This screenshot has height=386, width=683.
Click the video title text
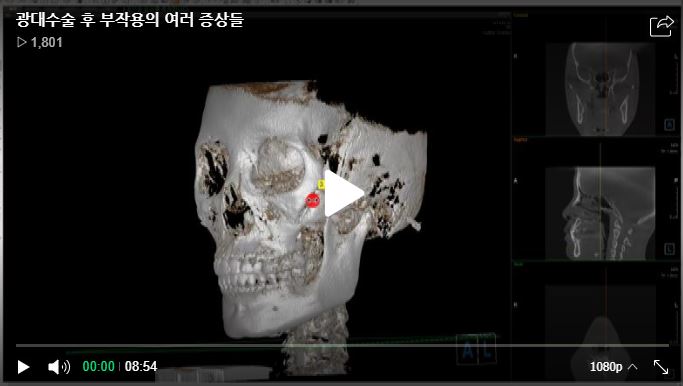pyautogui.click(x=130, y=20)
